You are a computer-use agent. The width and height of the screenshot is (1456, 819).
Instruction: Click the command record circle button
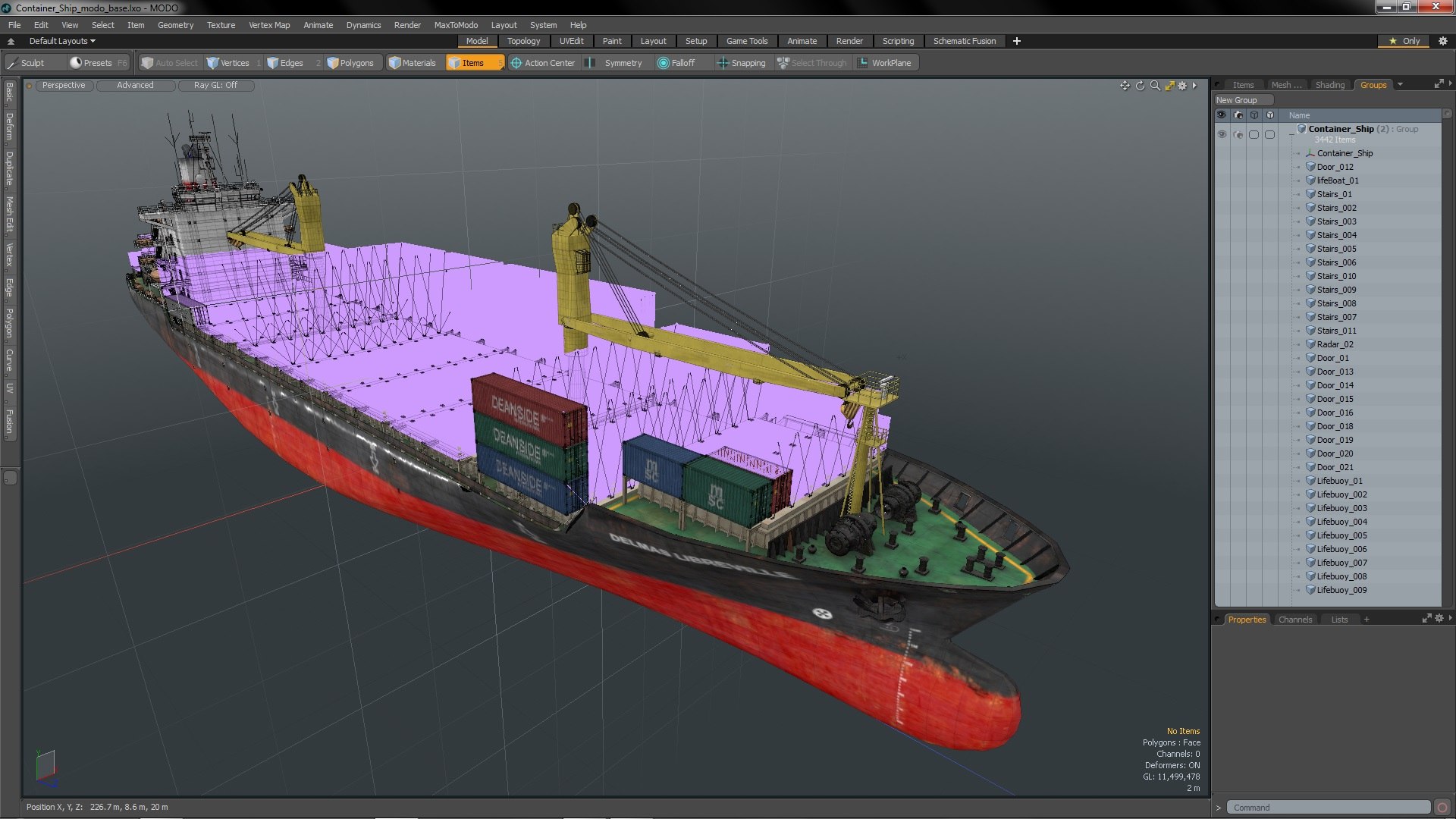(x=1442, y=808)
